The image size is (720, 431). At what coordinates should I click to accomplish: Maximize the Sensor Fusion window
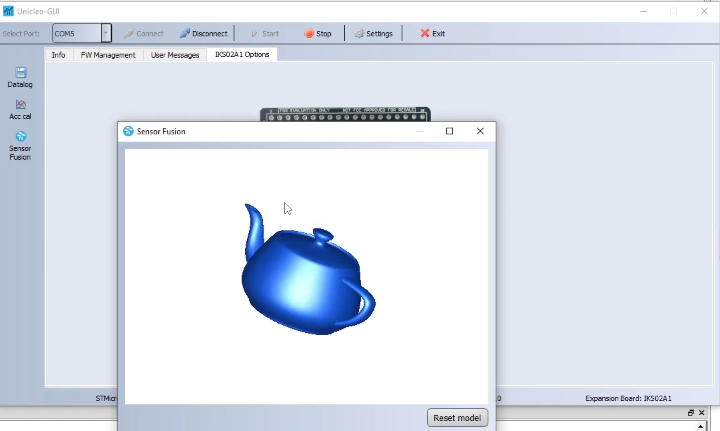click(x=450, y=131)
